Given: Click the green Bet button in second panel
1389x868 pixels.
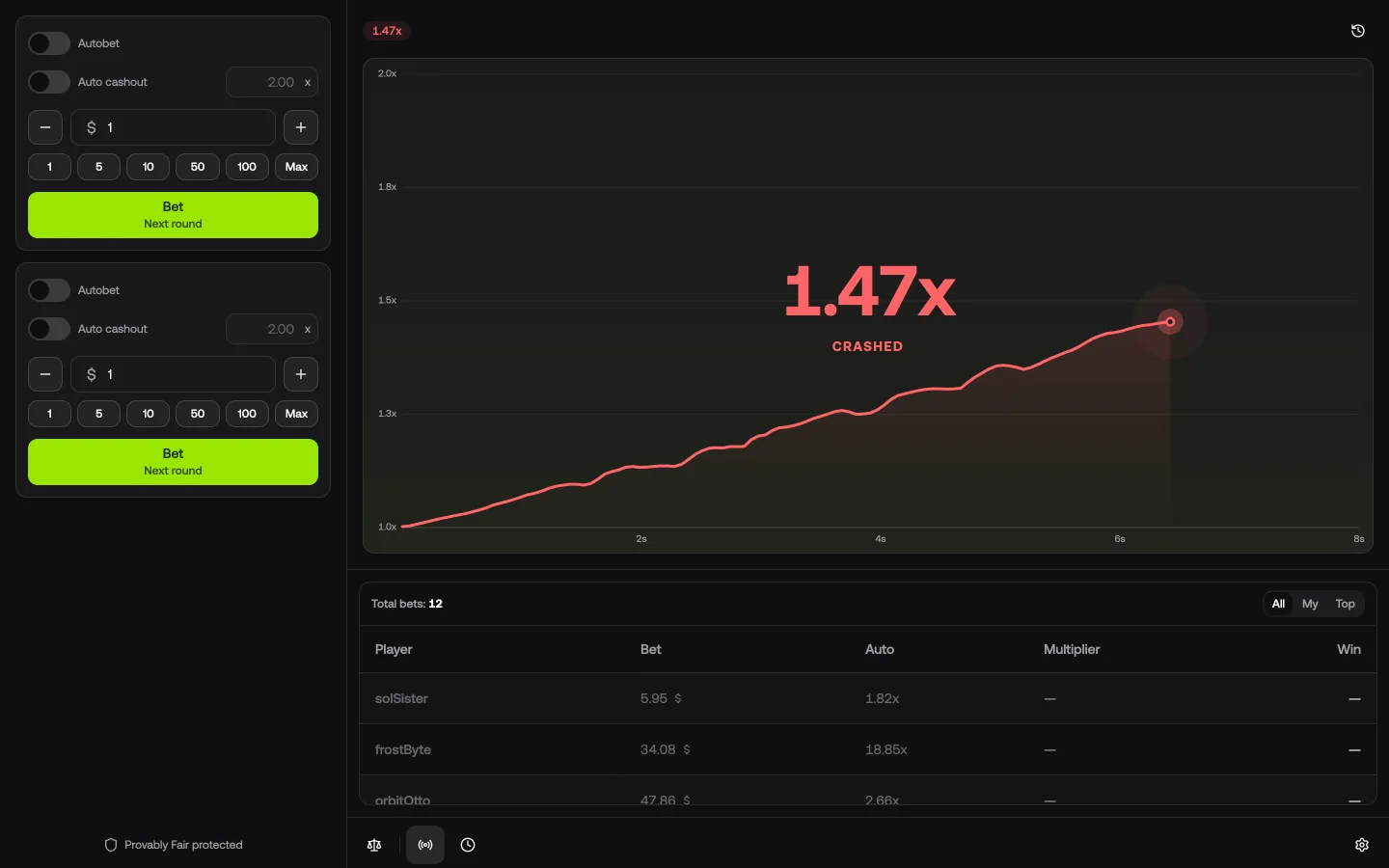Looking at the screenshot, I should pos(173,462).
